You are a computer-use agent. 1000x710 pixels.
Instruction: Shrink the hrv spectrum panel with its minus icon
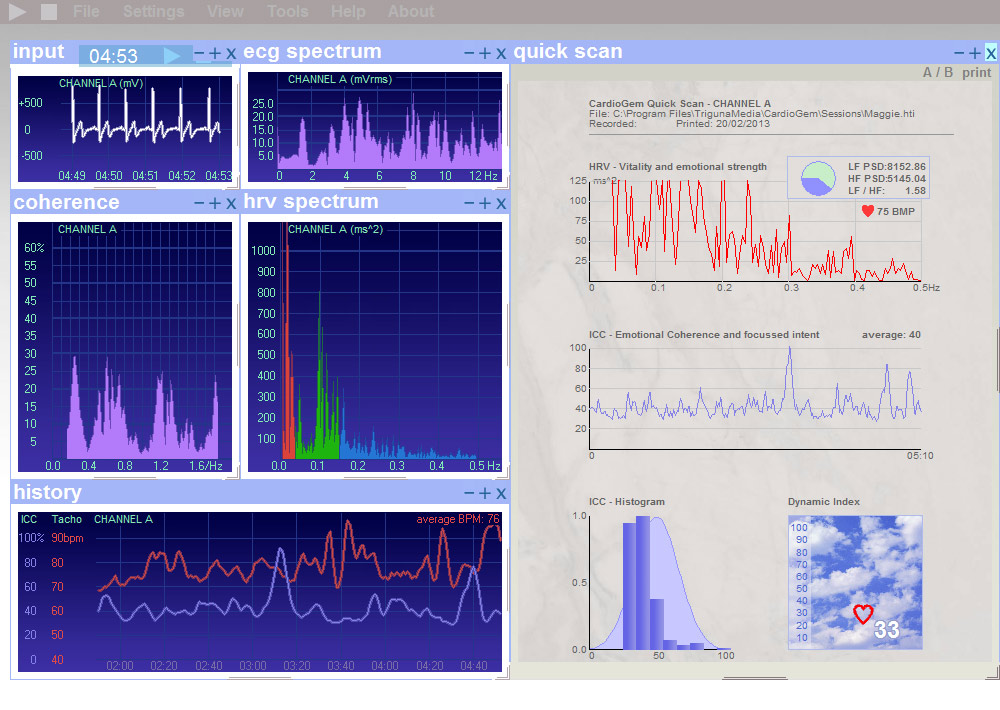coord(469,203)
